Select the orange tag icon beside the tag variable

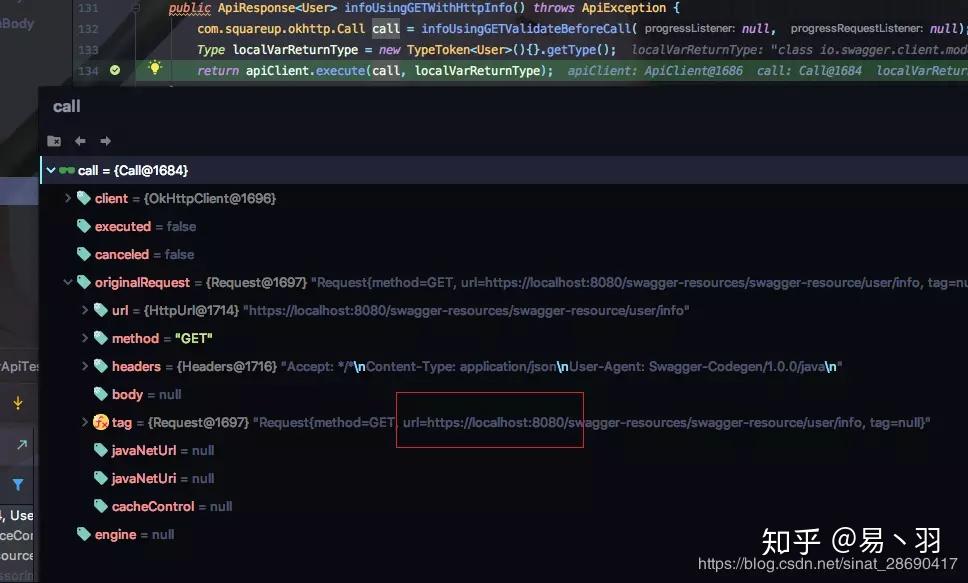pos(100,422)
